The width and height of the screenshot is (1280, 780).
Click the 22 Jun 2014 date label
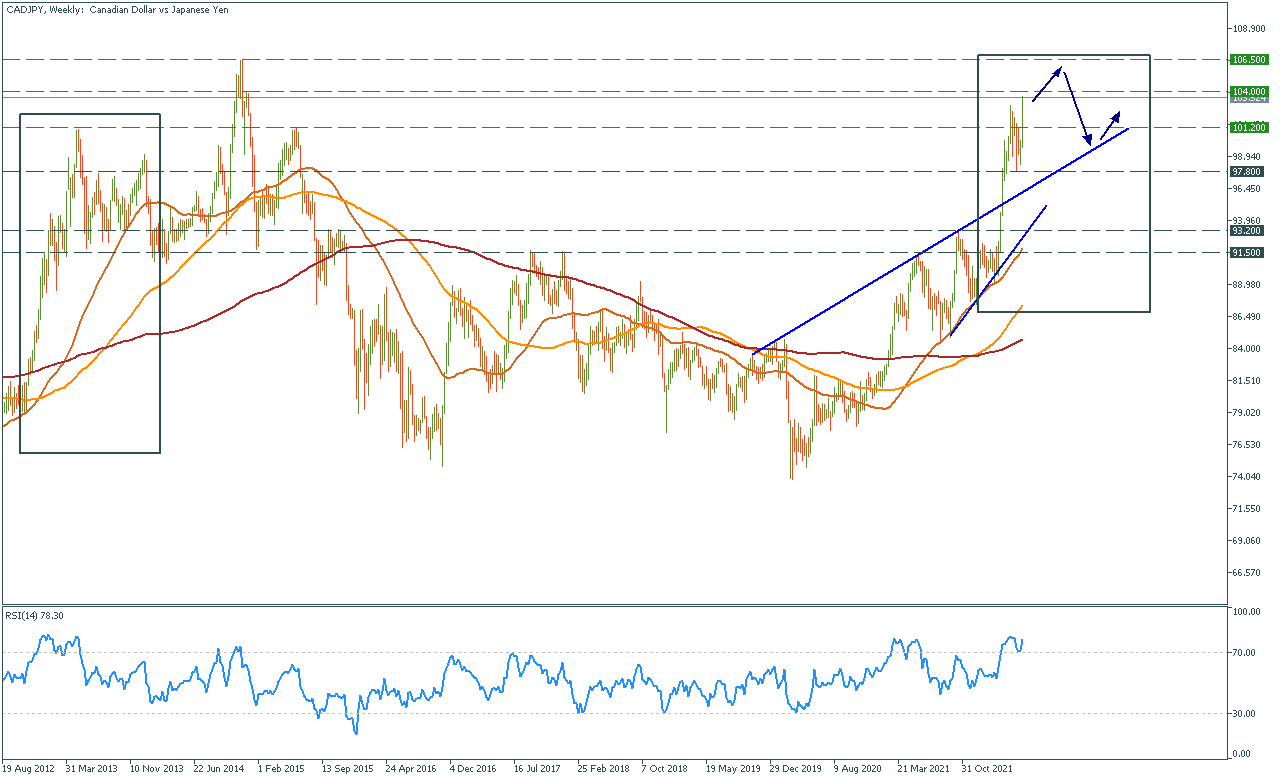[219, 769]
